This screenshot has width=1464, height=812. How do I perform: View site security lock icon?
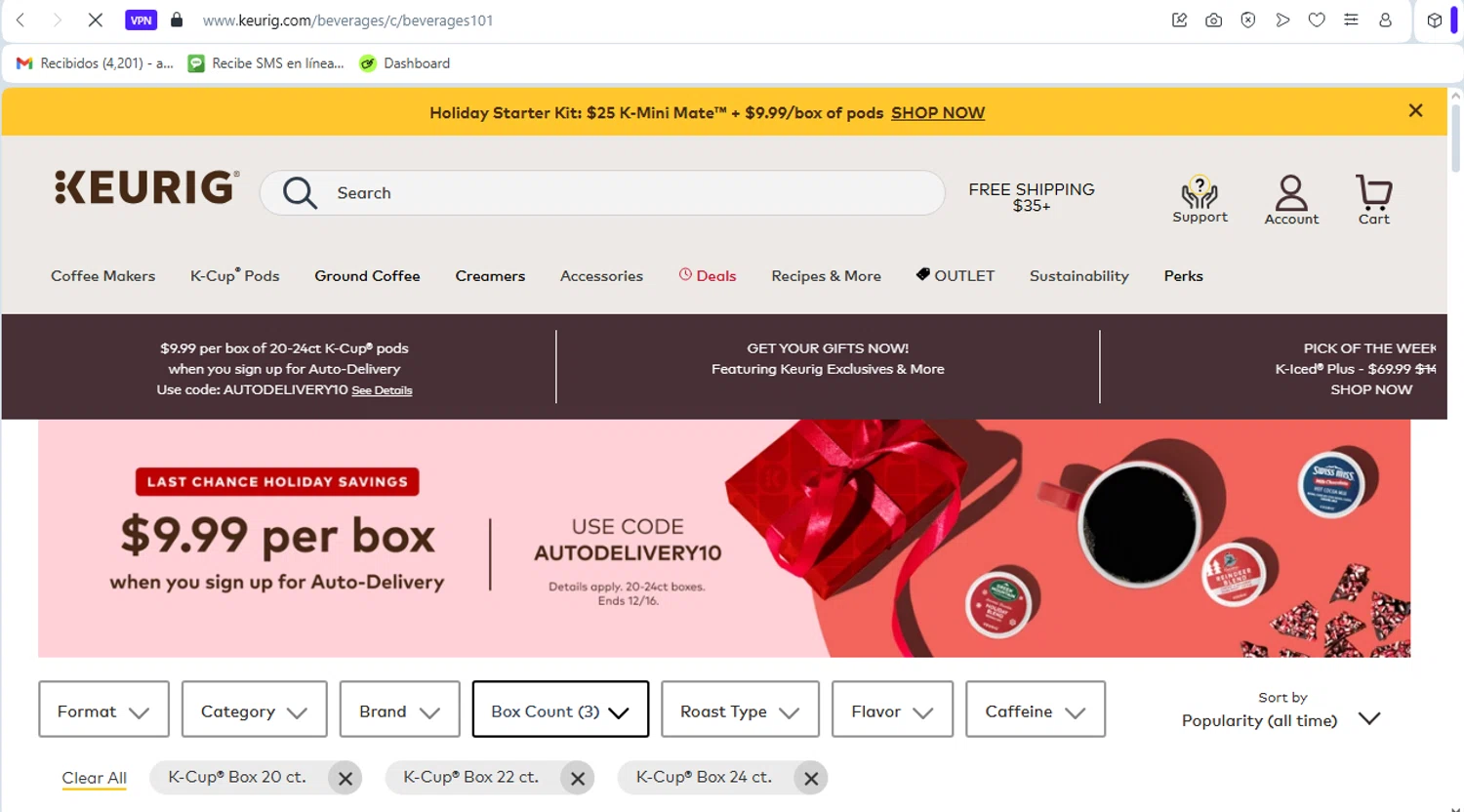coord(177,20)
